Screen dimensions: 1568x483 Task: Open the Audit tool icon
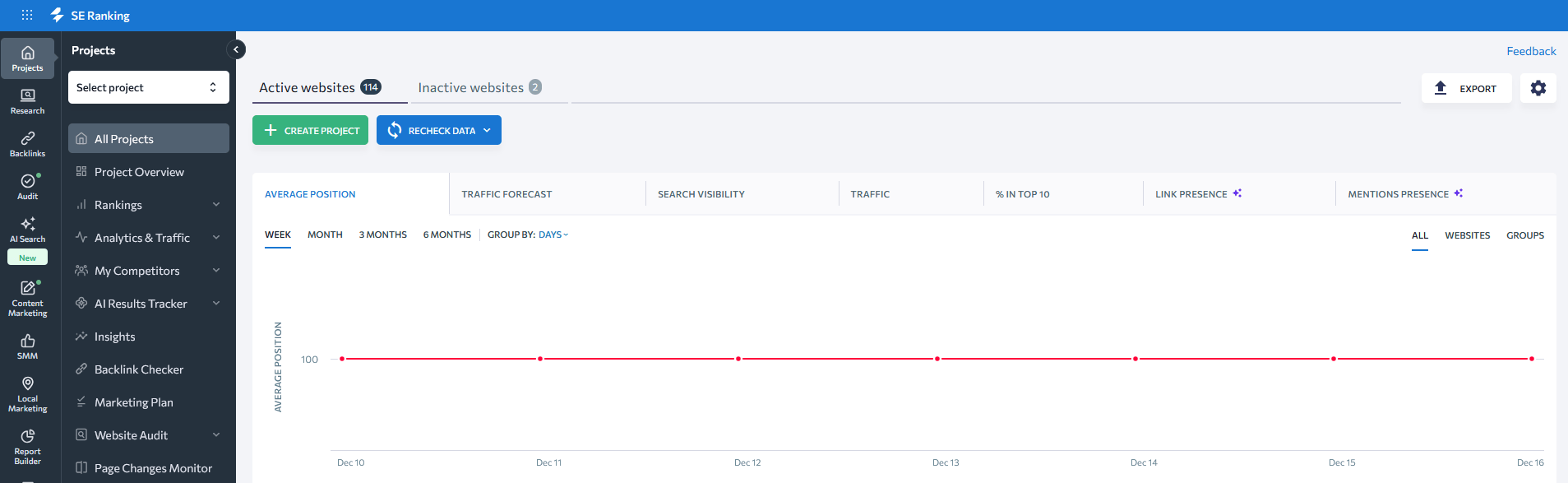(x=27, y=187)
